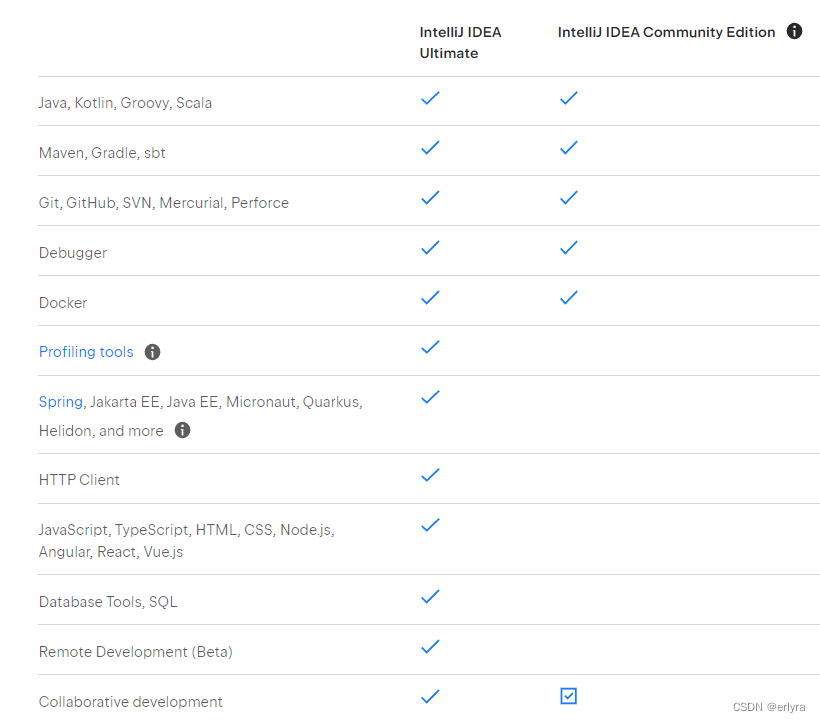Click Ultimate checkmark in Profiling tools row
Screen dimensions: 820x723
coord(430,347)
